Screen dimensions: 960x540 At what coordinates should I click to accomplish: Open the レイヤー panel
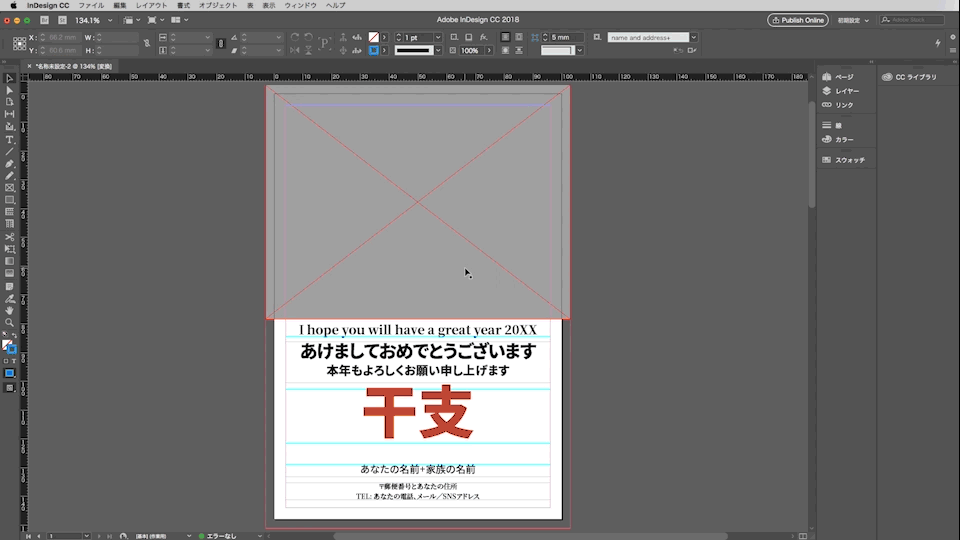pos(846,91)
